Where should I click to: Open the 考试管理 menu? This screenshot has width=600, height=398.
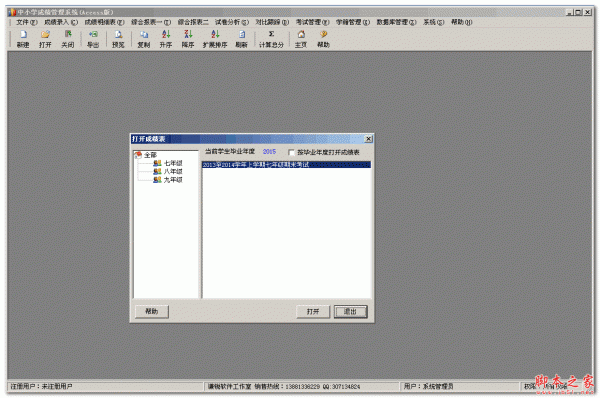point(312,22)
